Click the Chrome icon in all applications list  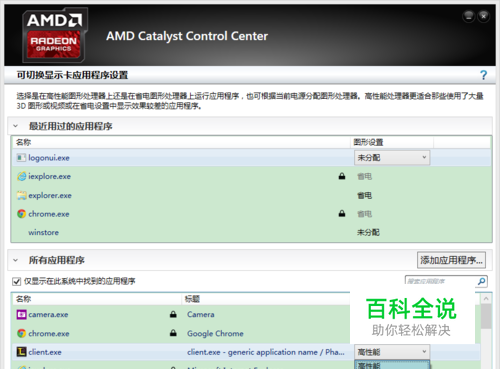(21, 333)
